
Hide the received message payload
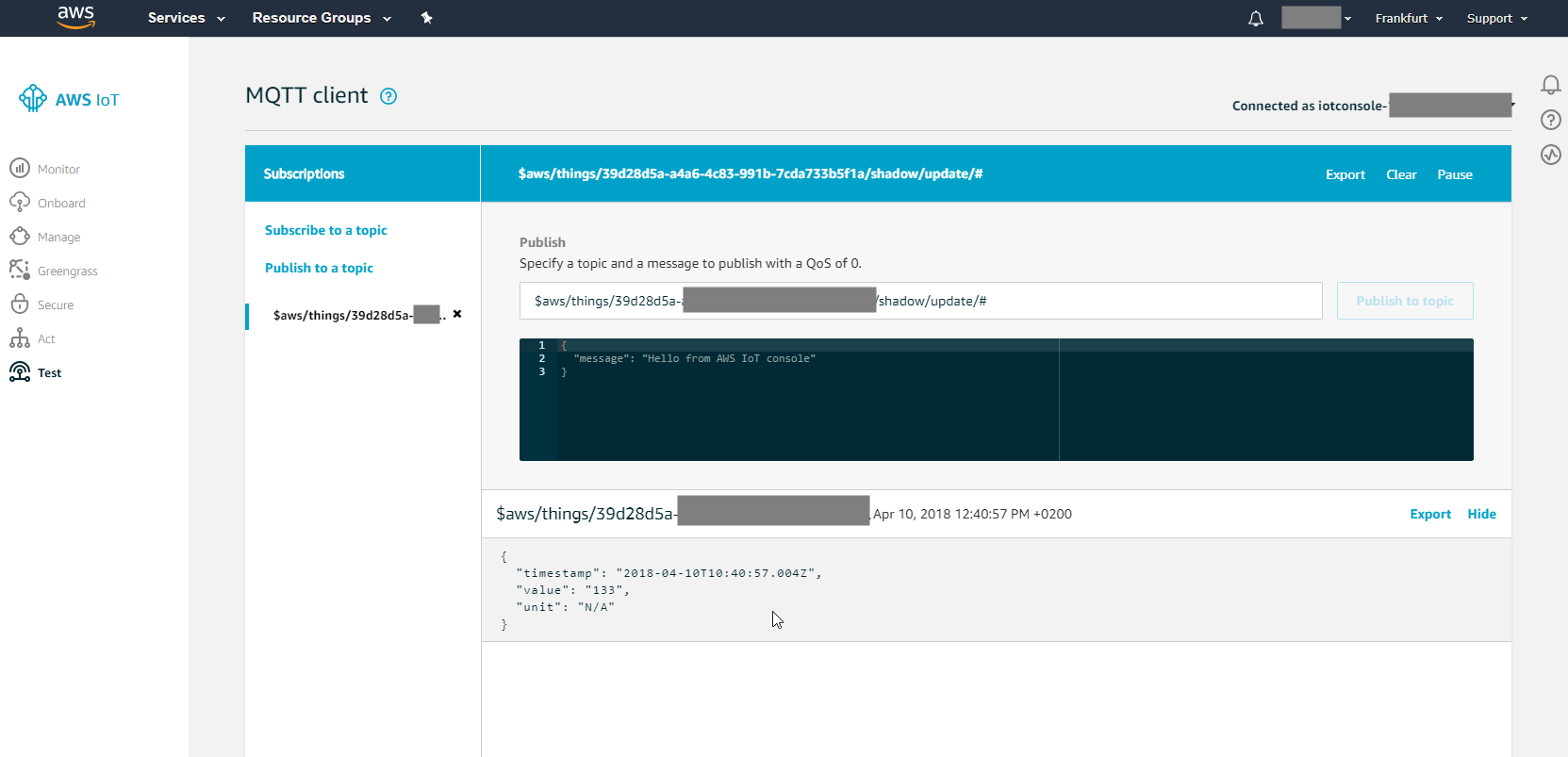pyautogui.click(x=1481, y=514)
